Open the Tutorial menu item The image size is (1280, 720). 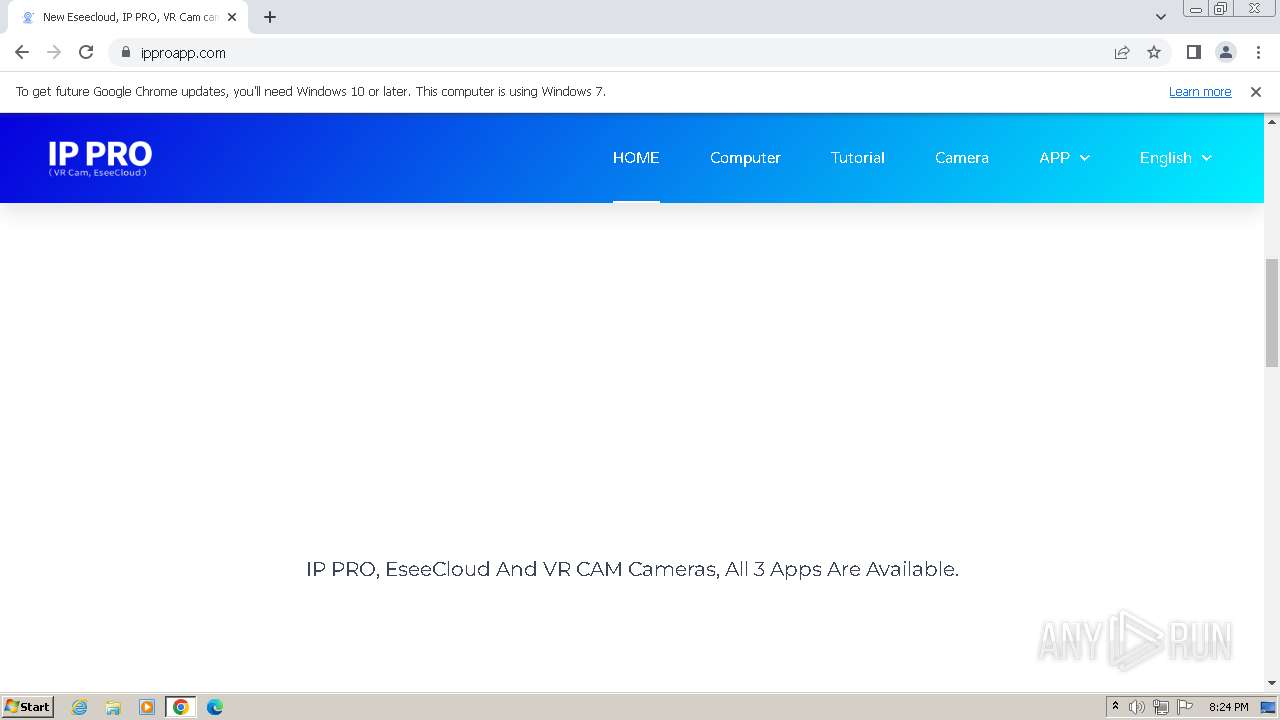(x=858, y=158)
